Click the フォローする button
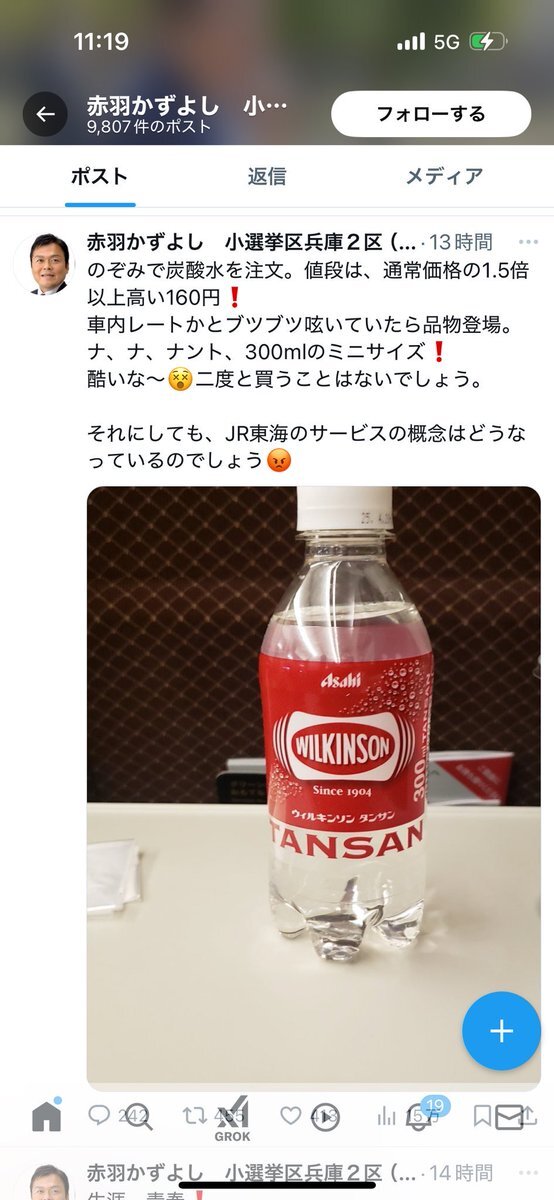554x1200 pixels. 430,113
